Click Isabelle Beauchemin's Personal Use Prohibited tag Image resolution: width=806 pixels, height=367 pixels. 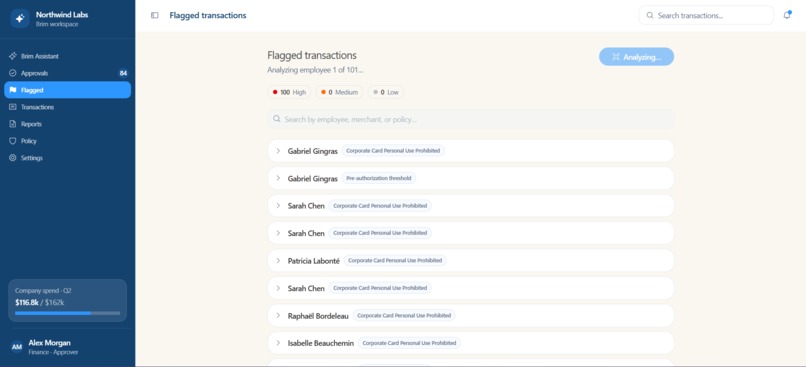[409, 343]
